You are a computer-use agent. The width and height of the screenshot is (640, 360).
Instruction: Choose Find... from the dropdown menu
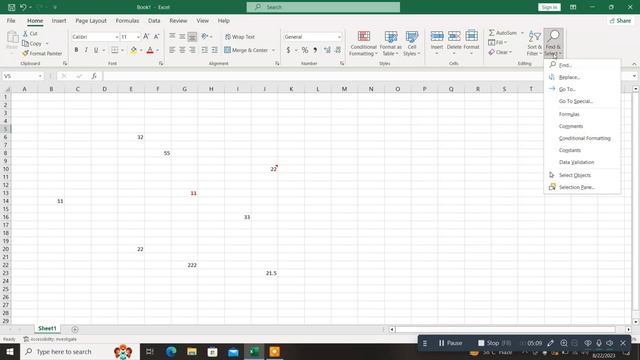click(582, 65)
